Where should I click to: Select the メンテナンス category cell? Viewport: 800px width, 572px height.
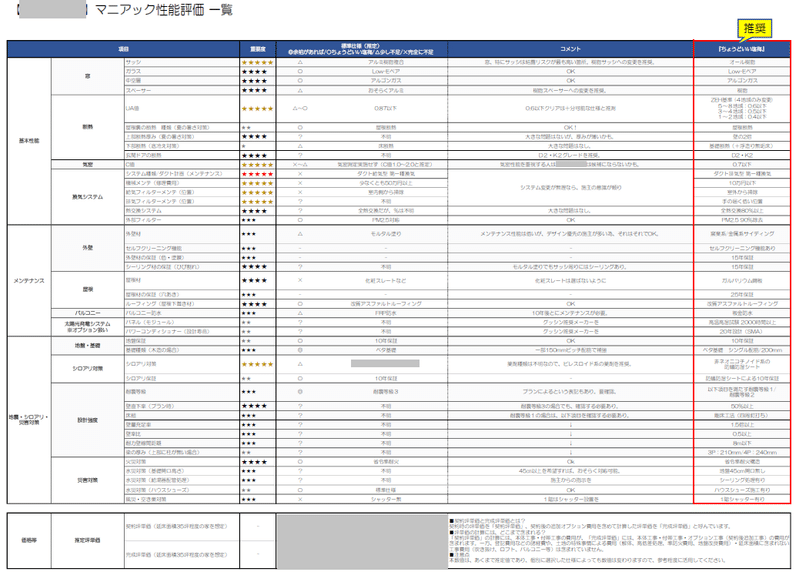(29, 281)
